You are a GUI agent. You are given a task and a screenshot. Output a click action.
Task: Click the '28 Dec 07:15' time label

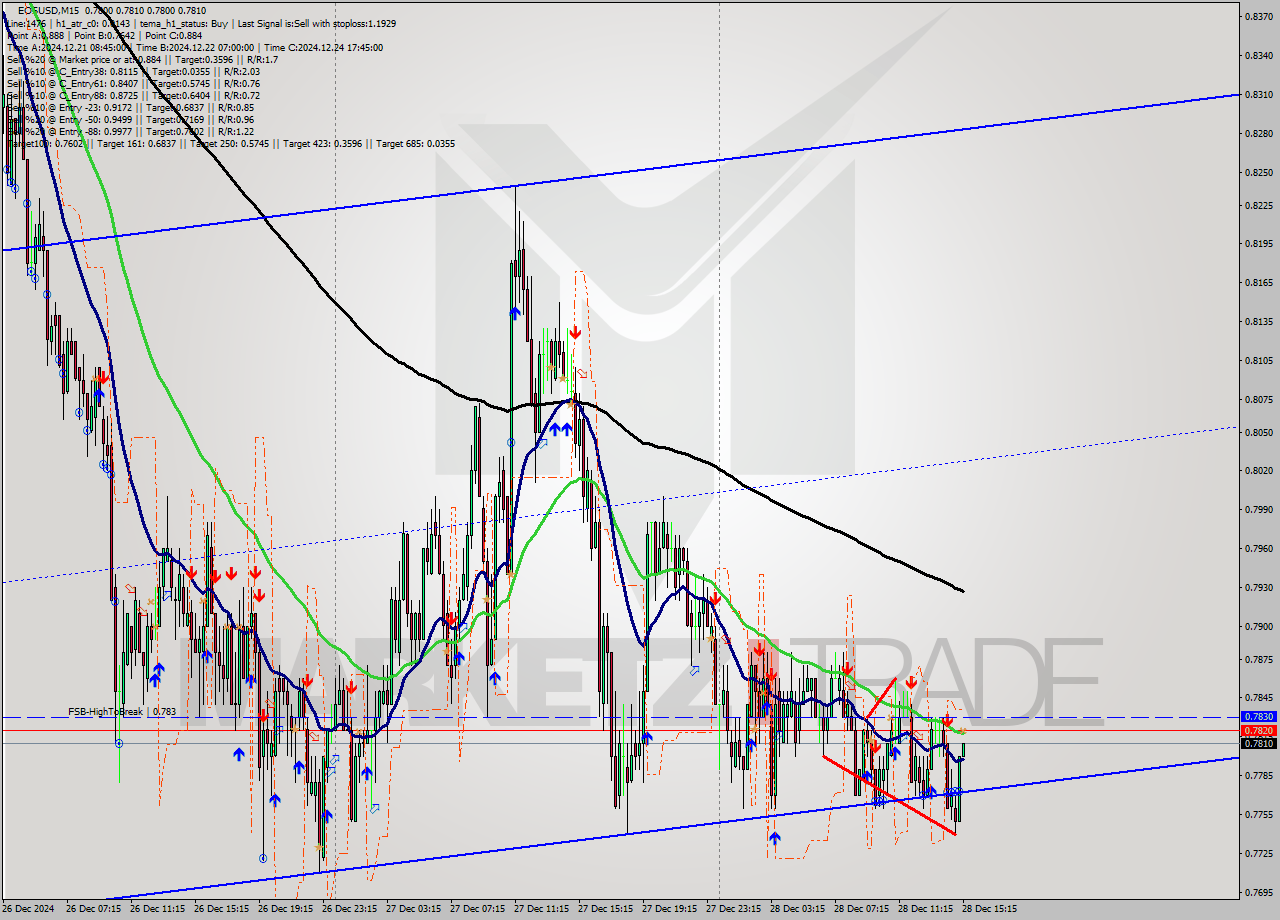(x=861, y=909)
